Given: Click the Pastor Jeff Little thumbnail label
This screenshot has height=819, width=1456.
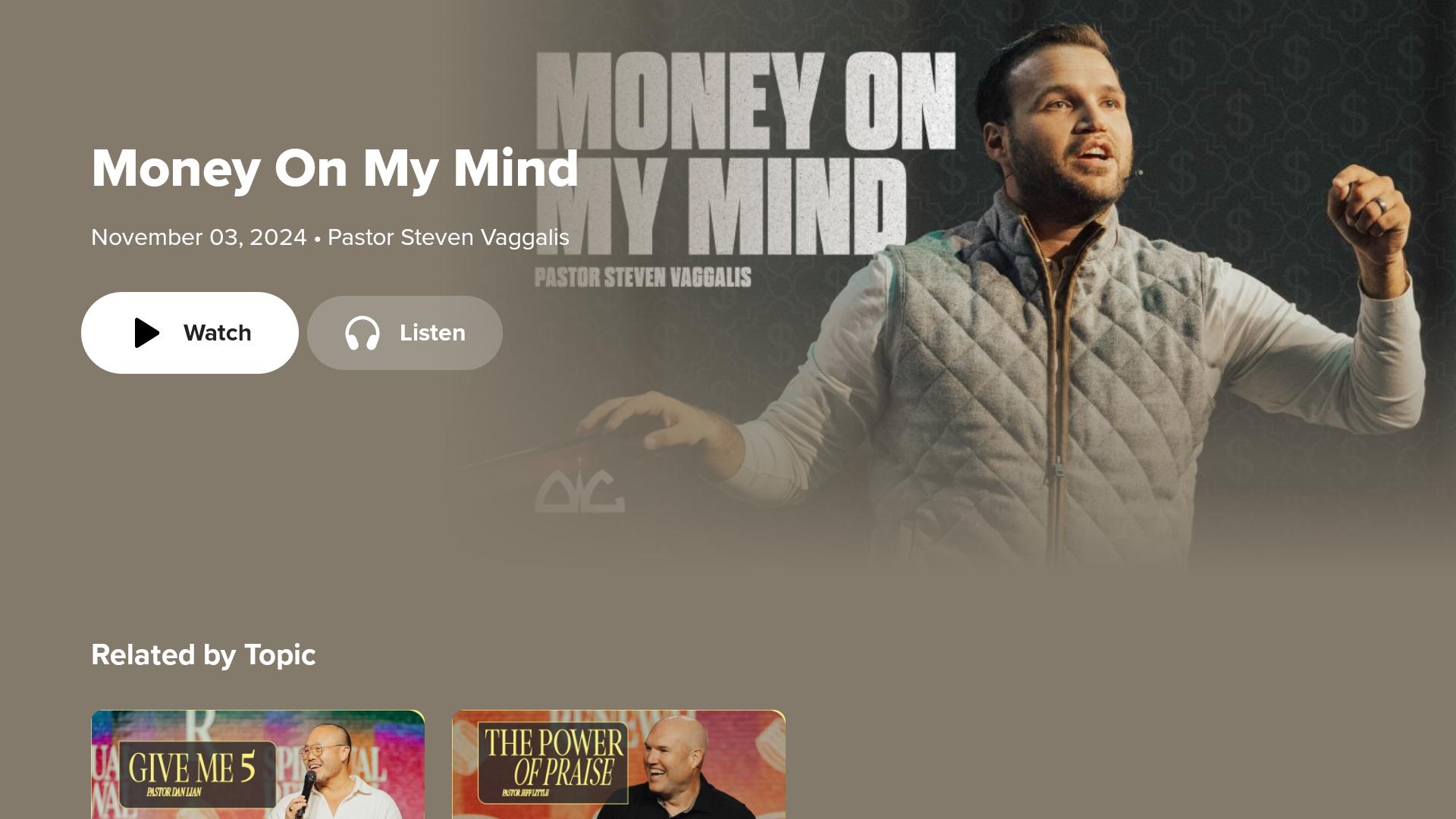Looking at the screenshot, I should point(525,793).
